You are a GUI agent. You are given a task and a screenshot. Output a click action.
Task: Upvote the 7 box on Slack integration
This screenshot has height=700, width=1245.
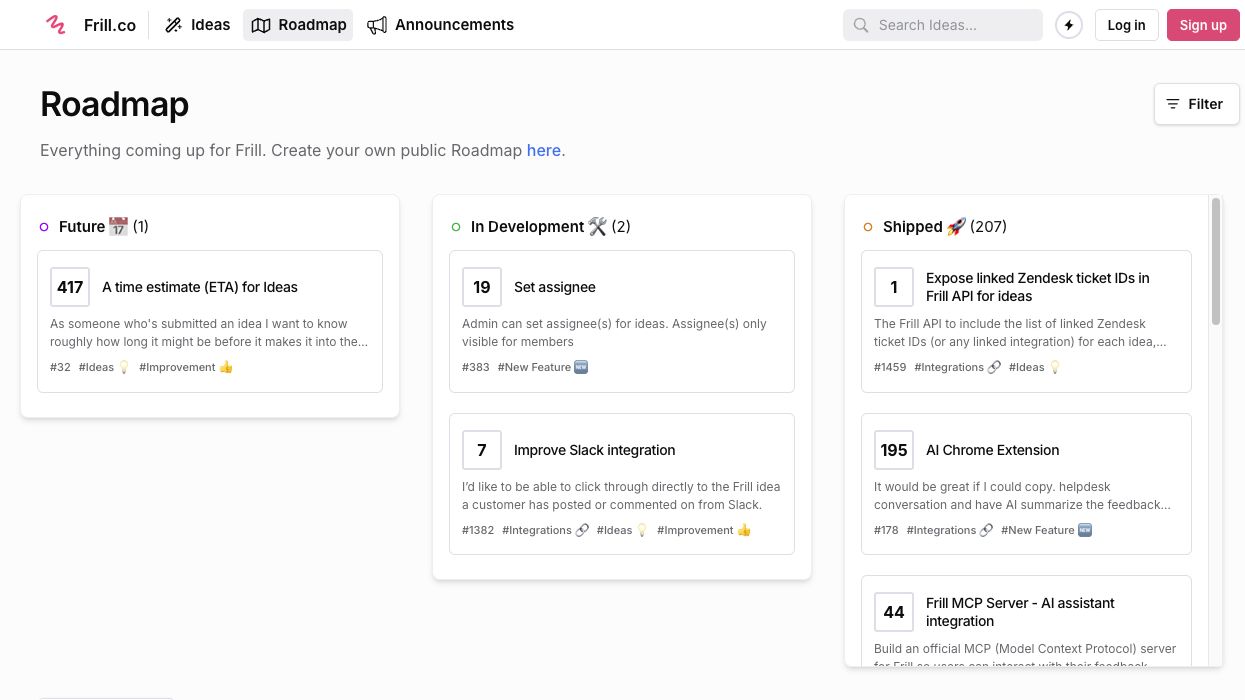tap(482, 450)
